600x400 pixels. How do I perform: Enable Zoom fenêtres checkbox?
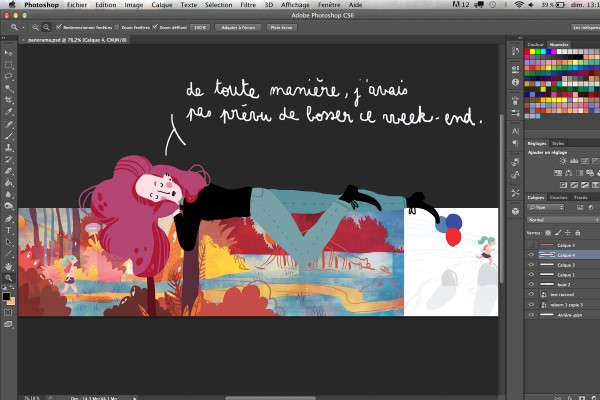click(x=117, y=27)
